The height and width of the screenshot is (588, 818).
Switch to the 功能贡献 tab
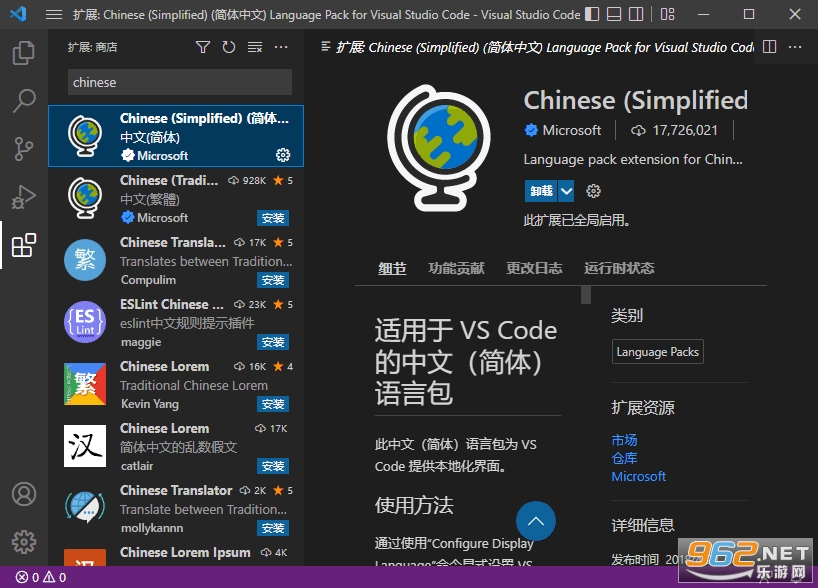point(456,268)
